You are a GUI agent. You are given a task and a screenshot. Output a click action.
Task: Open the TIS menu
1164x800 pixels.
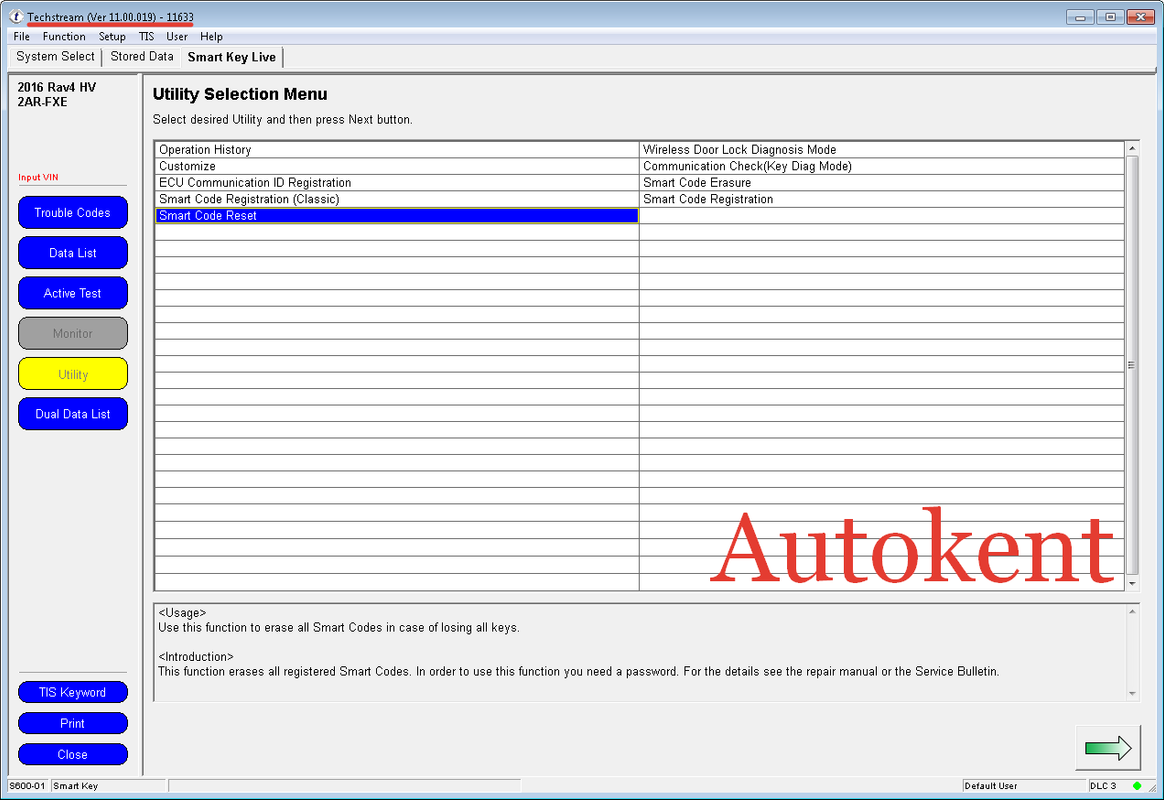pyautogui.click(x=146, y=36)
